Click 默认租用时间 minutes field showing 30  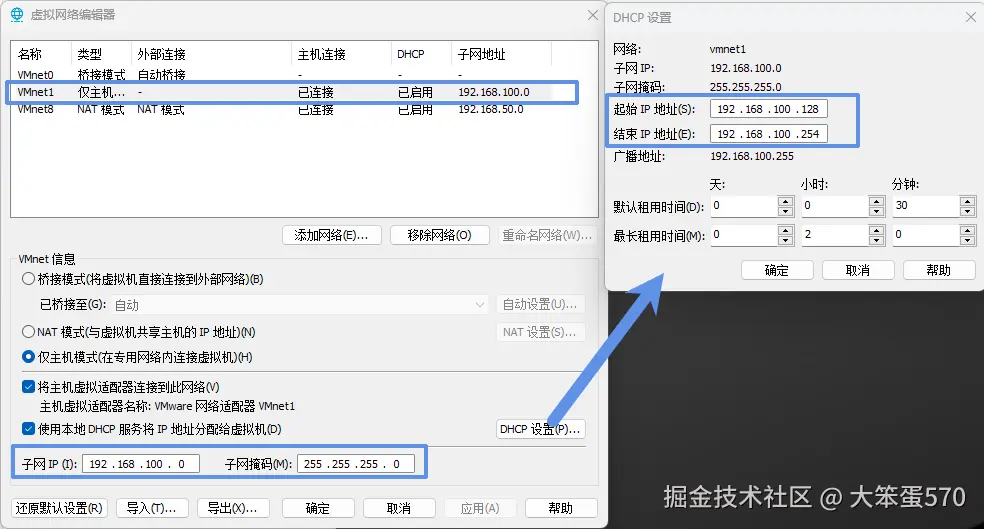(926, 206)
